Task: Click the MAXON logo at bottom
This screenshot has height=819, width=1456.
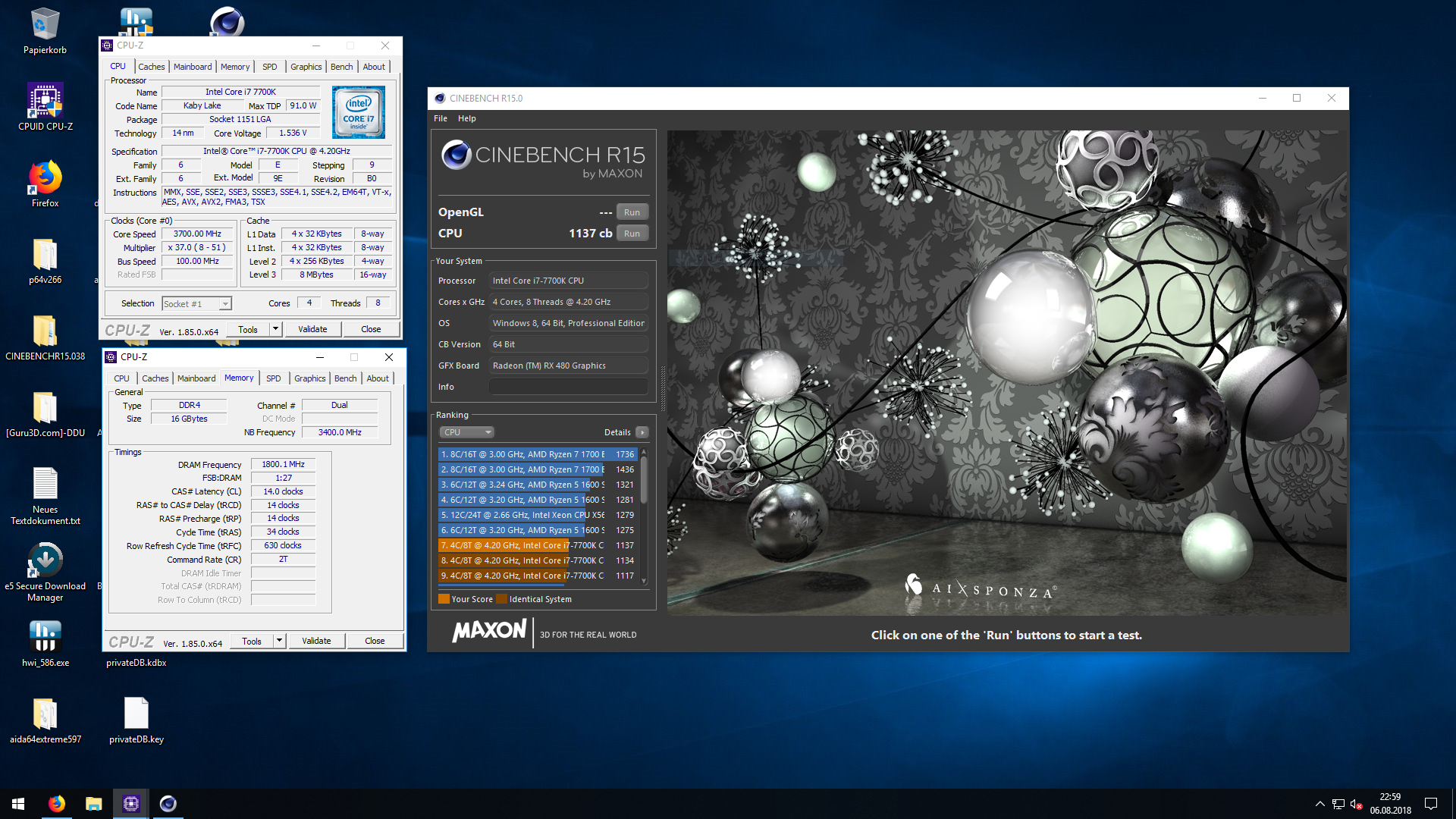Action: 489,631
